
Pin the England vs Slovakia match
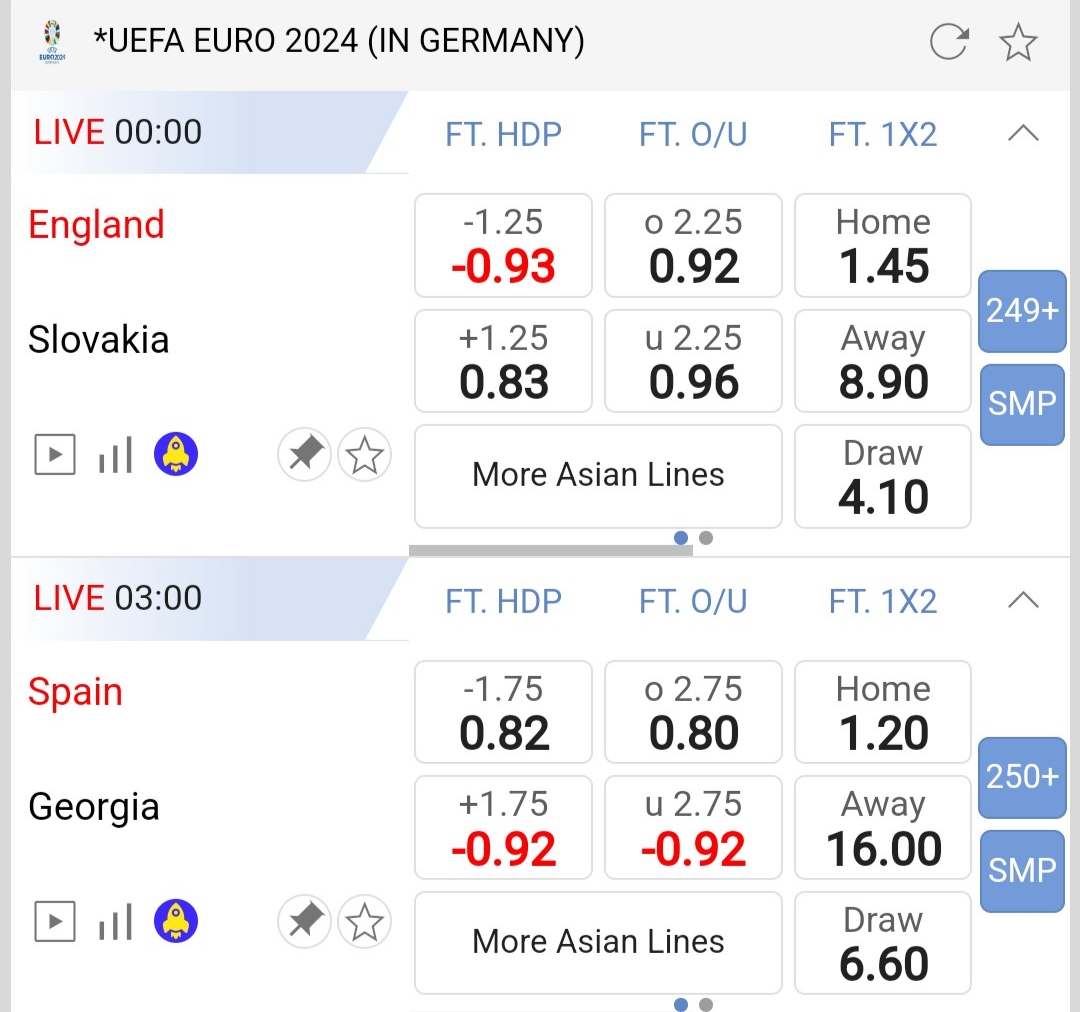tap(304, 456)
